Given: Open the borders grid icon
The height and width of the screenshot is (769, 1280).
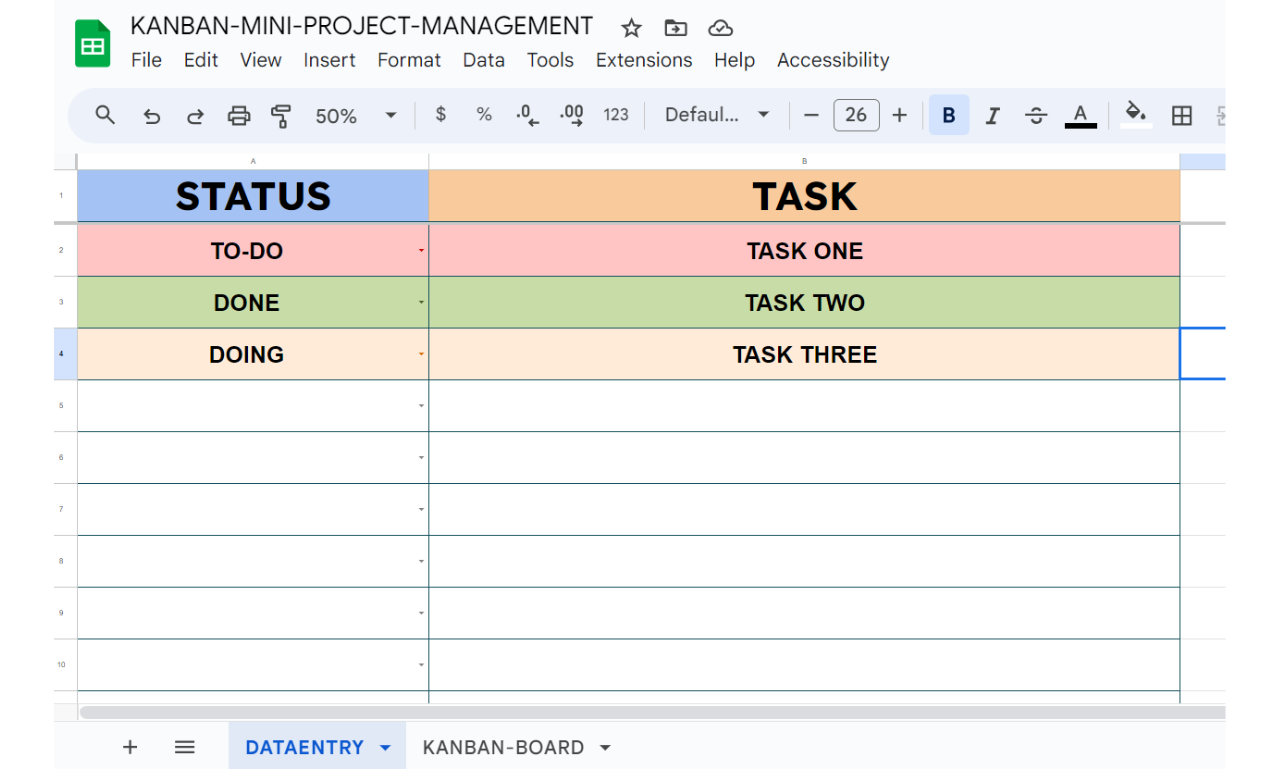Looking at the screenshot, I should point(1182,116).
